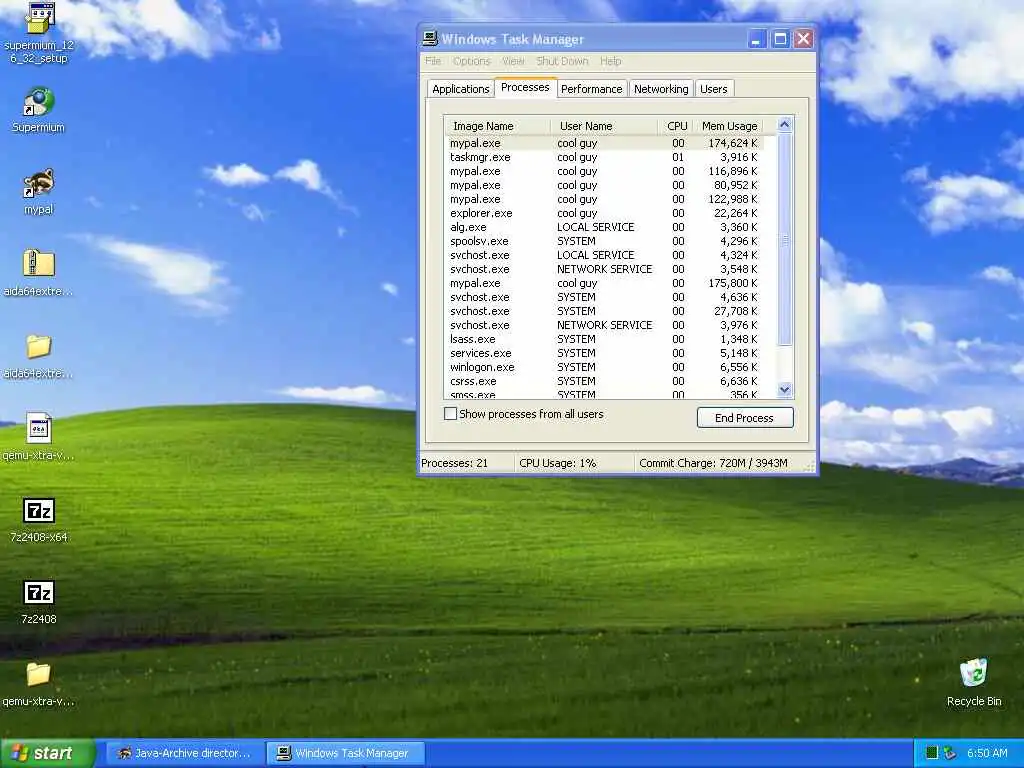Select mypal.exe using 116,896 K
1024x768 pixels.
click(x=603, y=171)
